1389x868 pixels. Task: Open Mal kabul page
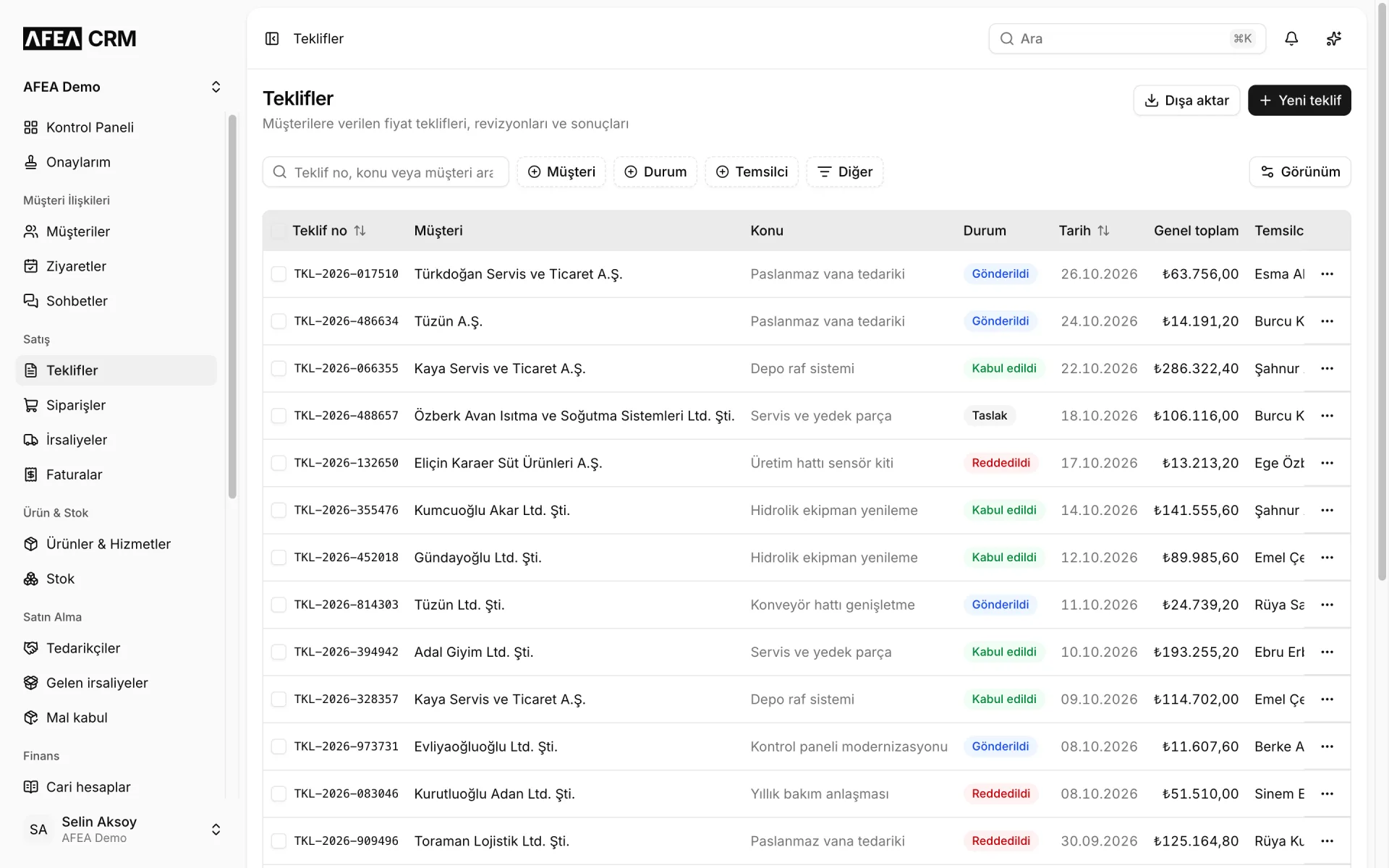116,718
